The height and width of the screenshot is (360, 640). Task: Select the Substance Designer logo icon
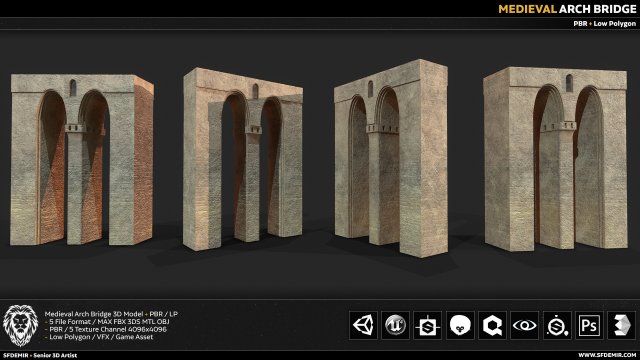pyautogui.click(x=427, y=325)
